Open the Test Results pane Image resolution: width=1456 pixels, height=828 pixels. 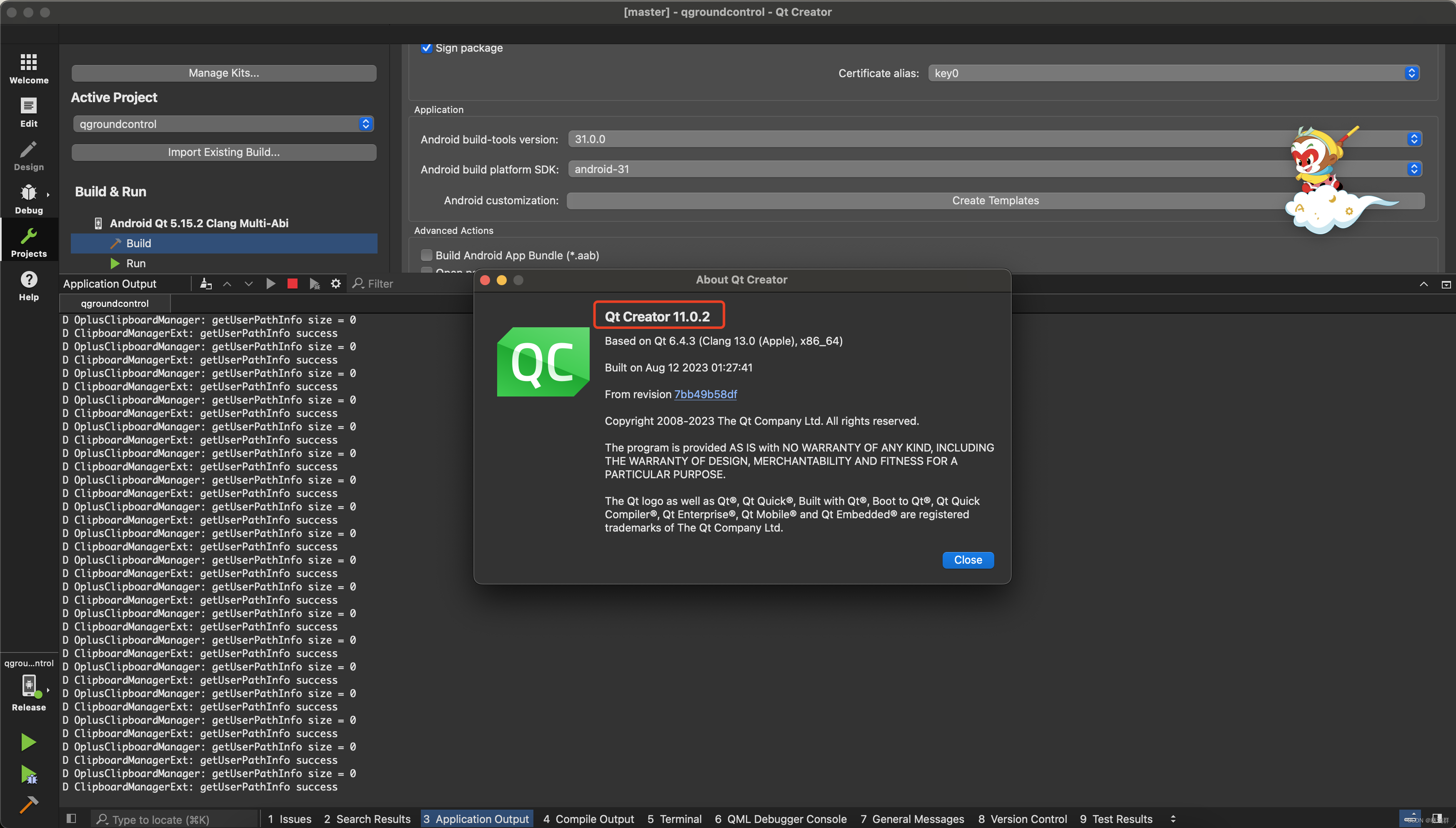(x=1116, y=819)
